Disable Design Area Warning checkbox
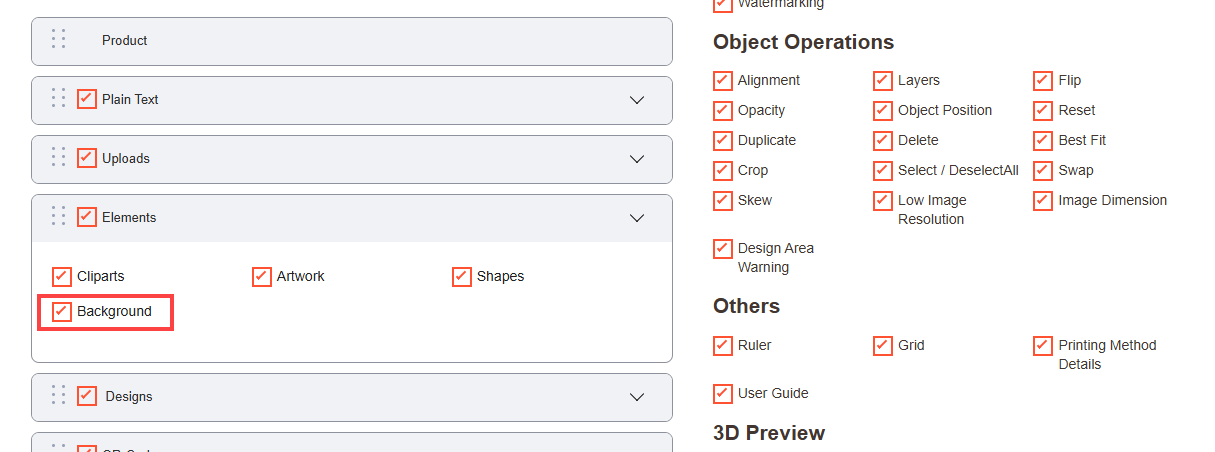Viewport: 1215px width, 452px height. point(723,249)
